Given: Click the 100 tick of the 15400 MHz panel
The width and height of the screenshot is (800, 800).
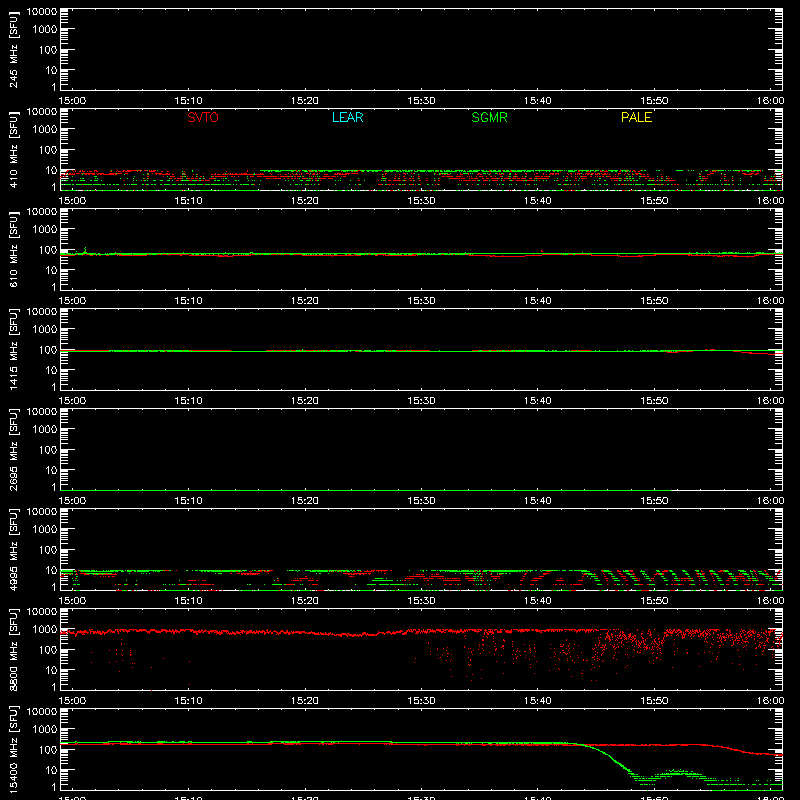Looking at the screenshot, I should (x=48, y=750).
